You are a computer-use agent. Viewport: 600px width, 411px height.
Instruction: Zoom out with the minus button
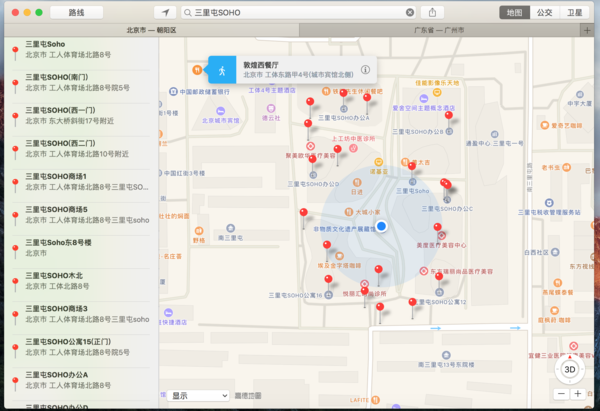[x=561, y=394]
